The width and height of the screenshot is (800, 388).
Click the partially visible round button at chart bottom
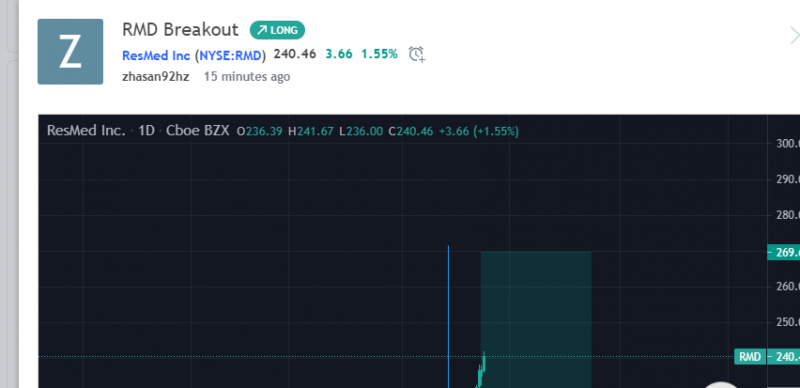coord(720,385)
